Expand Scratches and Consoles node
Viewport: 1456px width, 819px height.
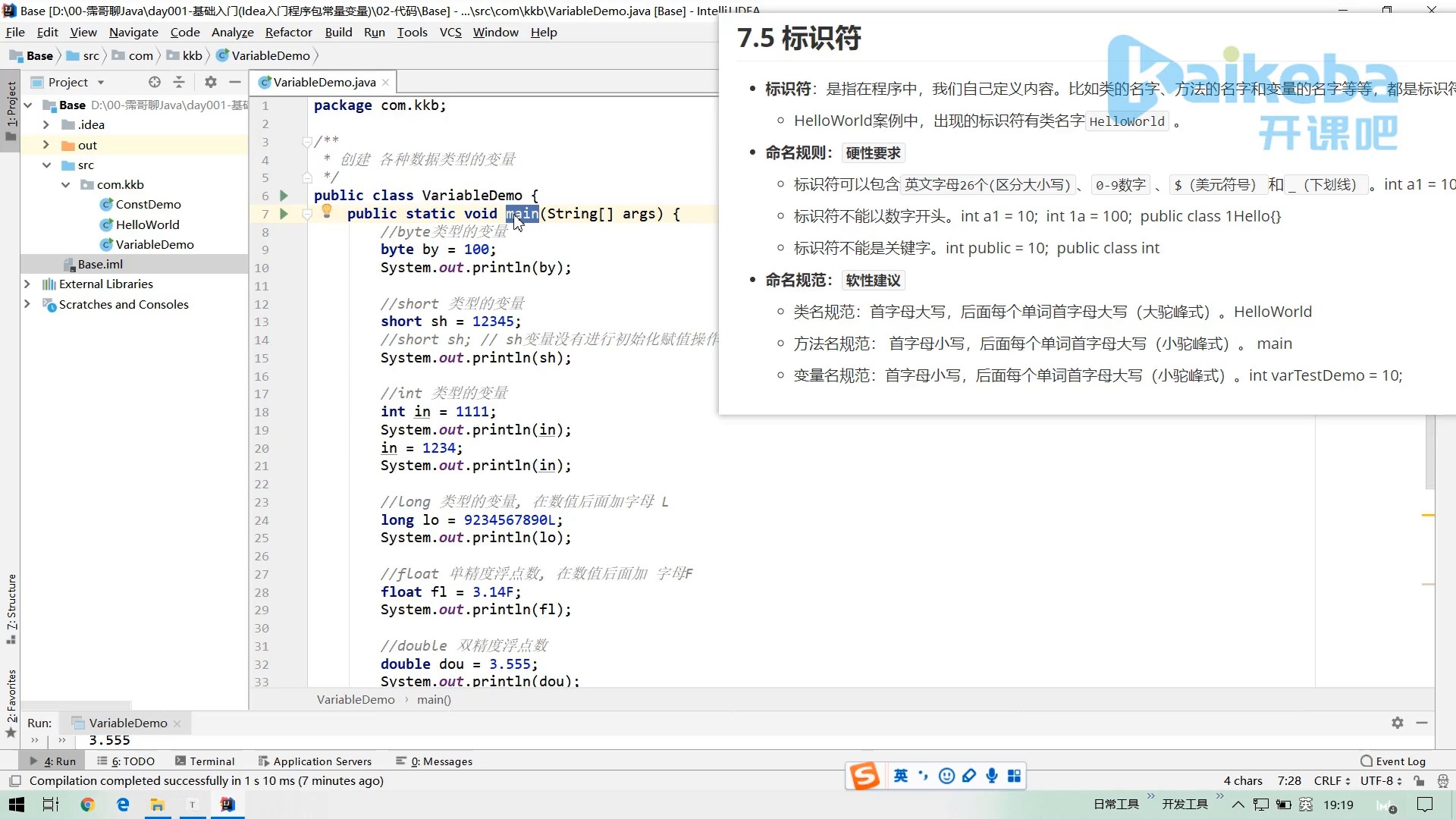[27, 304]
